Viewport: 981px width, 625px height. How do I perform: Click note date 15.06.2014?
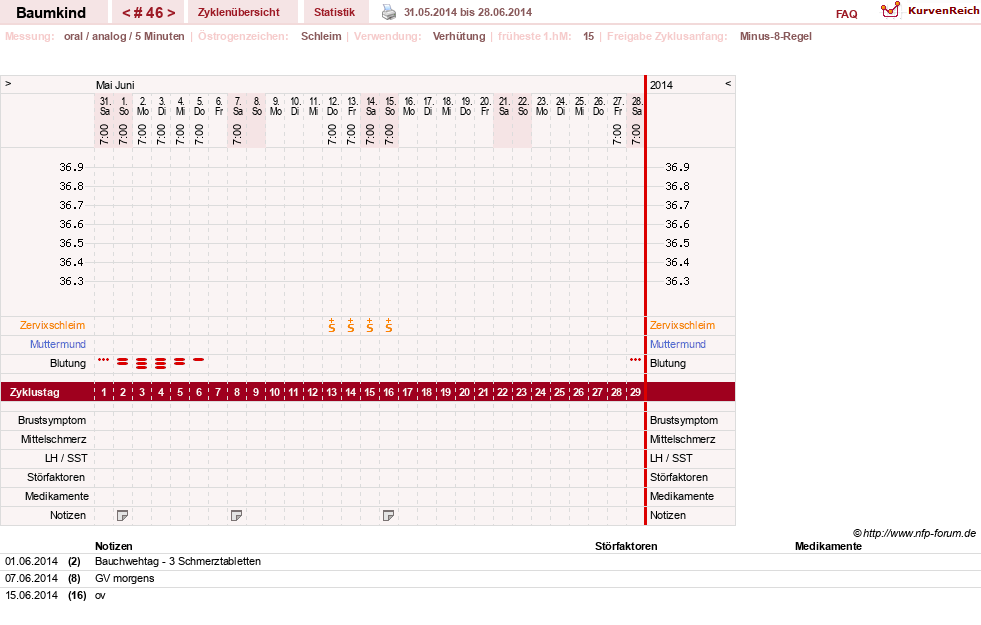[x=31, y=595]
